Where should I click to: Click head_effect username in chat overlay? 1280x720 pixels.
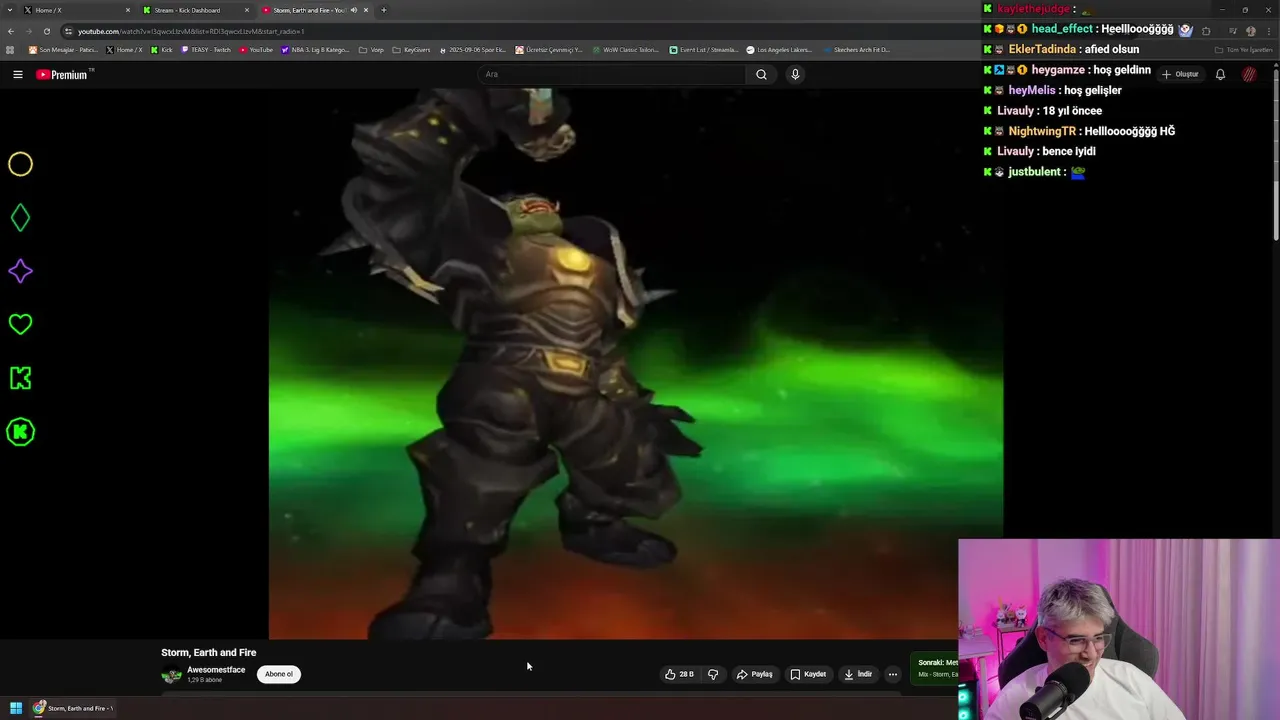(x=1062, y=29)
